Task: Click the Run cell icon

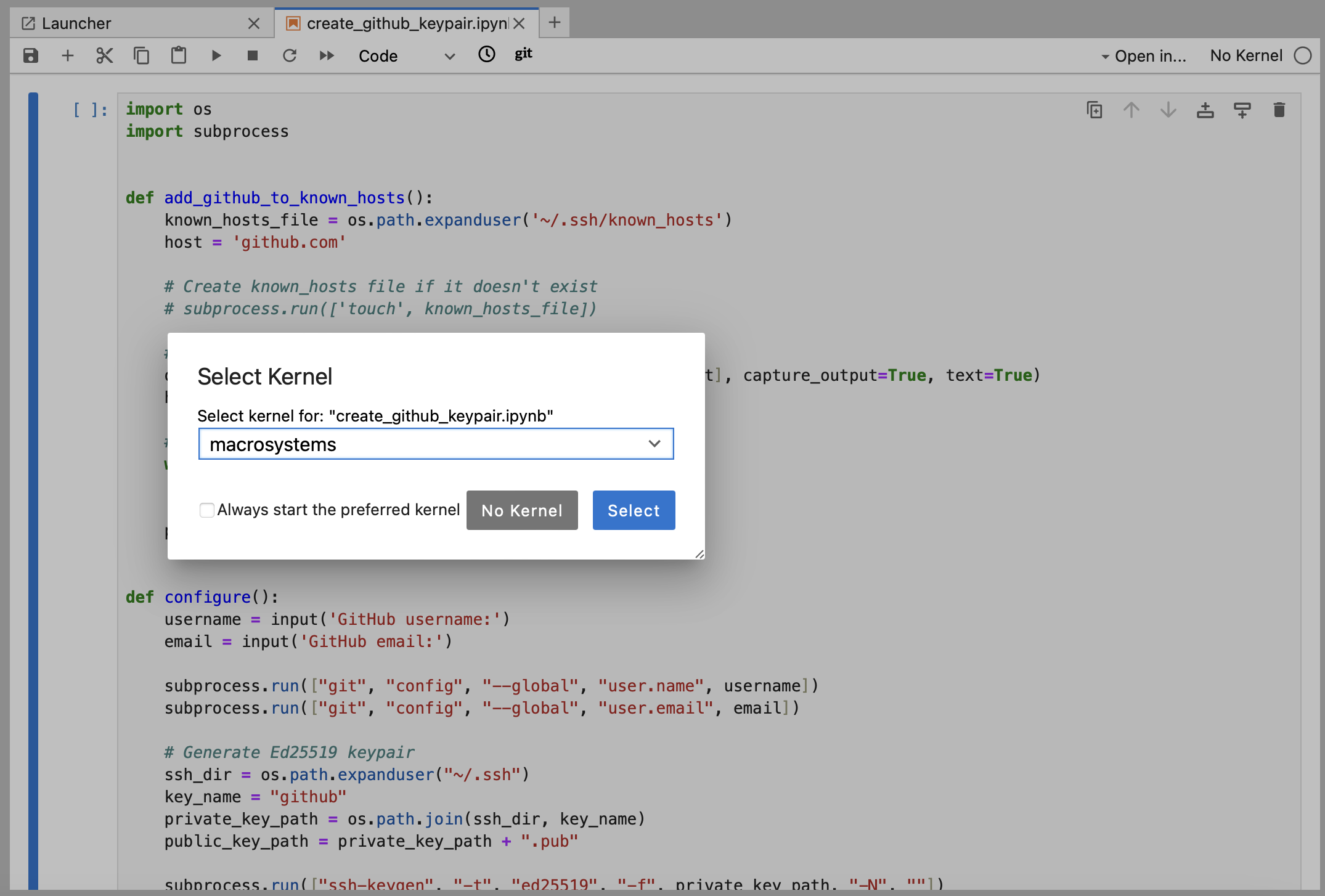Action: (216, 55)
